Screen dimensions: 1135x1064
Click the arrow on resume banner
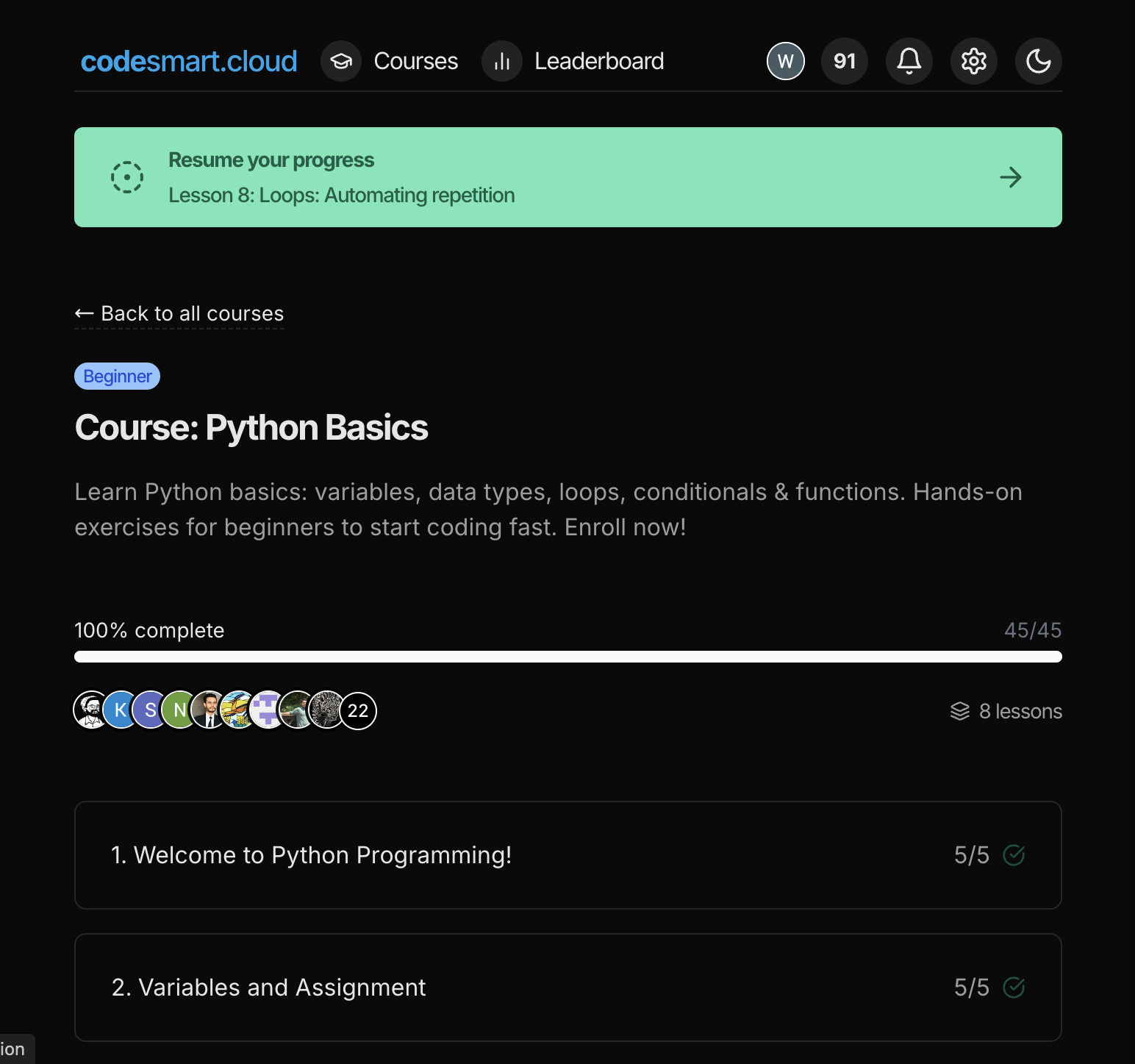coord(1011,177)
